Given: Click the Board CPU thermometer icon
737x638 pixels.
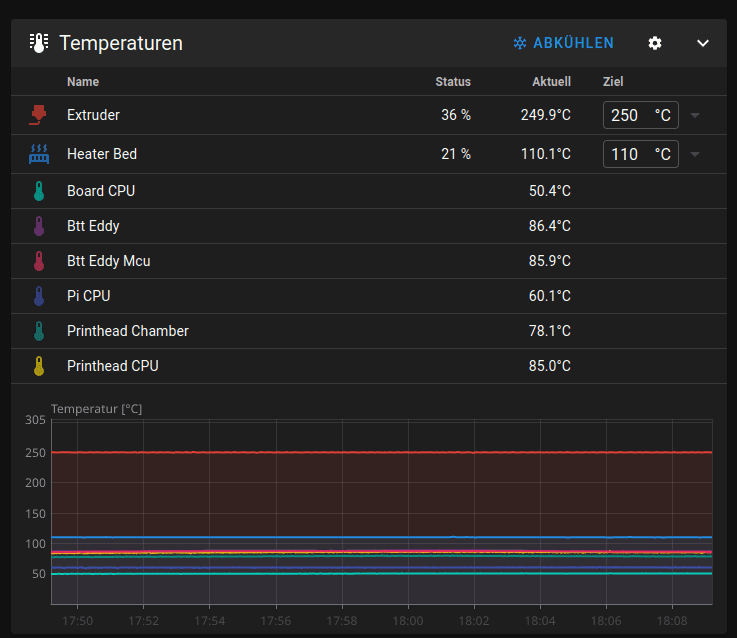Looking at the screenshot, I should [x=39, y=191].
